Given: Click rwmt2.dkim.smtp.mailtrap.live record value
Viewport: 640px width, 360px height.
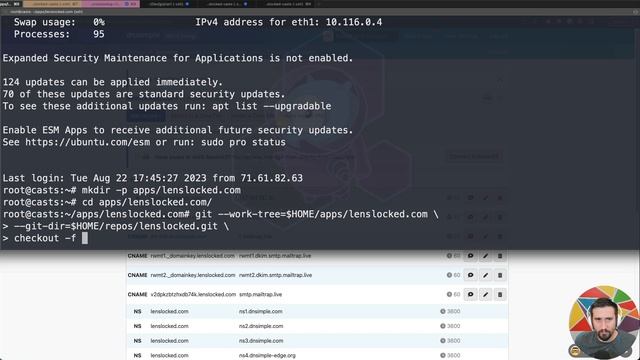Looking at the screenshot, I should click(x=276, y=275).
